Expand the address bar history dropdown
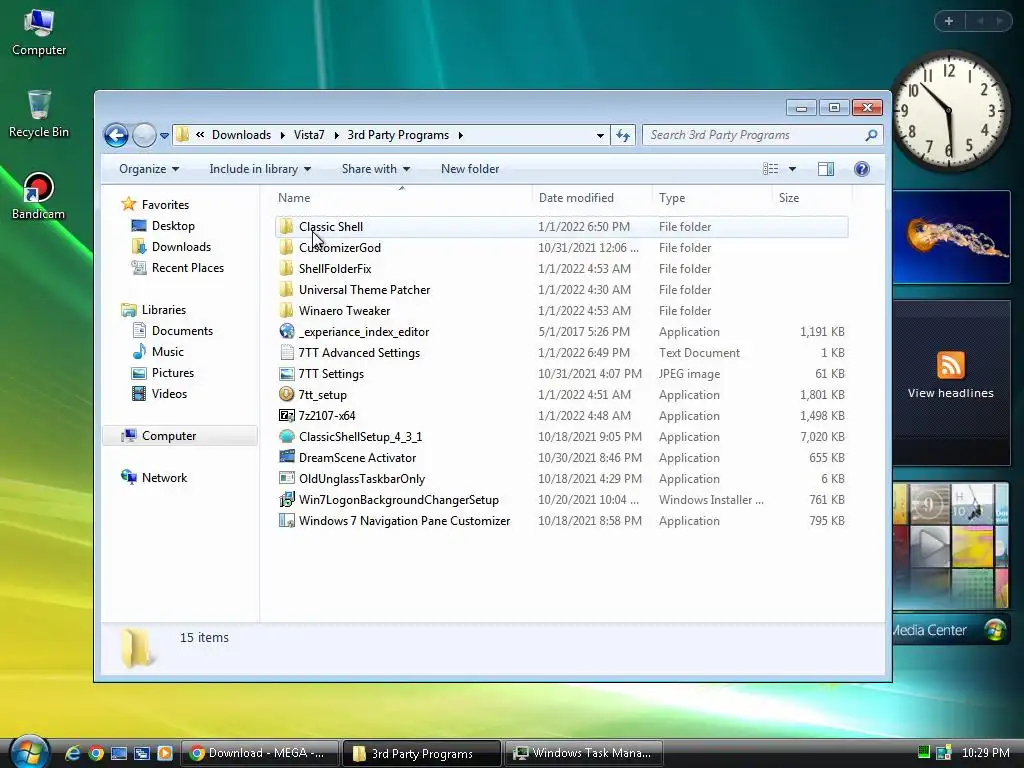The height and width of the screenshot is (768, 1024). pos(600,135)
